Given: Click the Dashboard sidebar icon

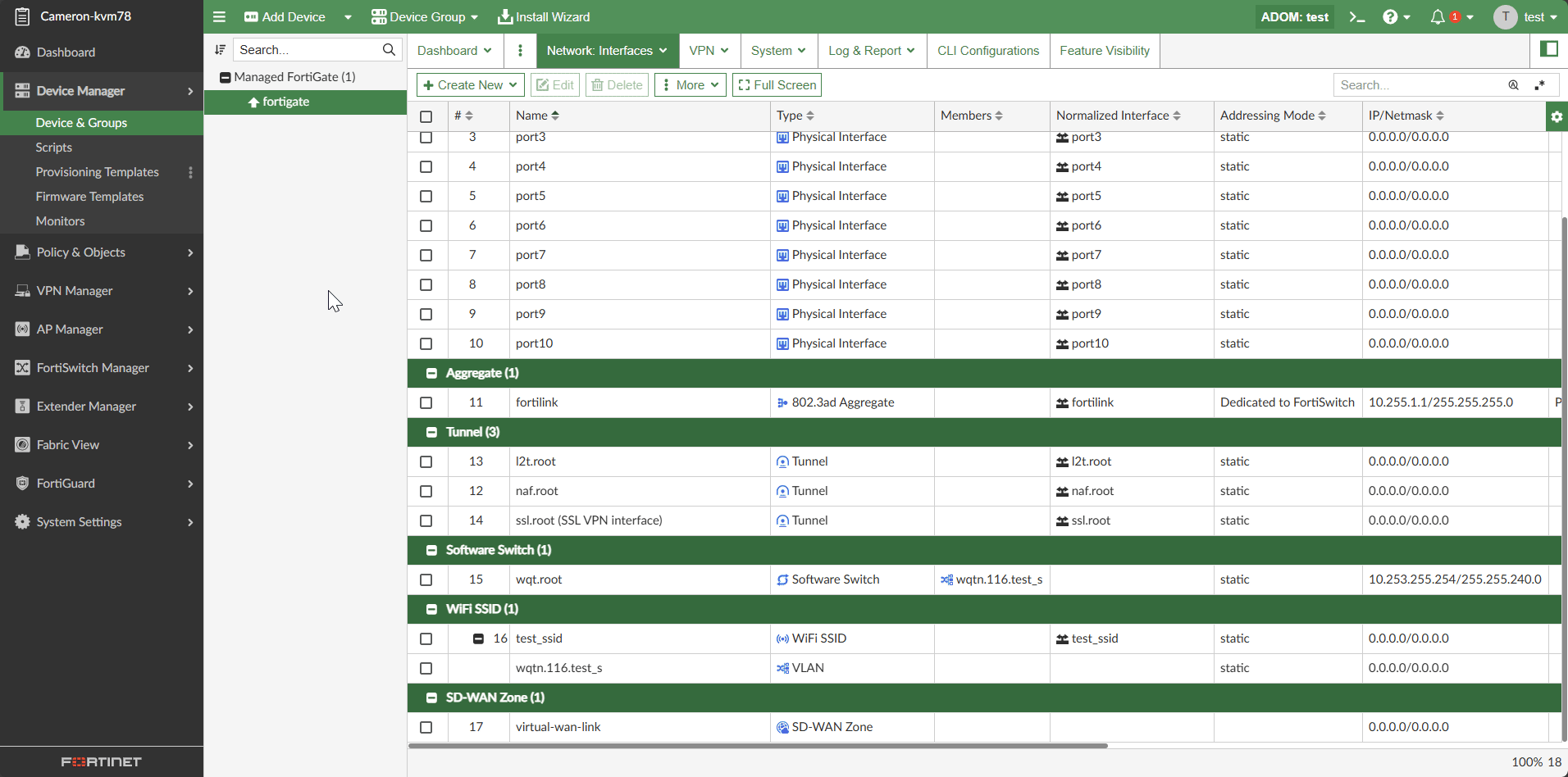Looking at the screenshot, I should (x=23, y=52).
